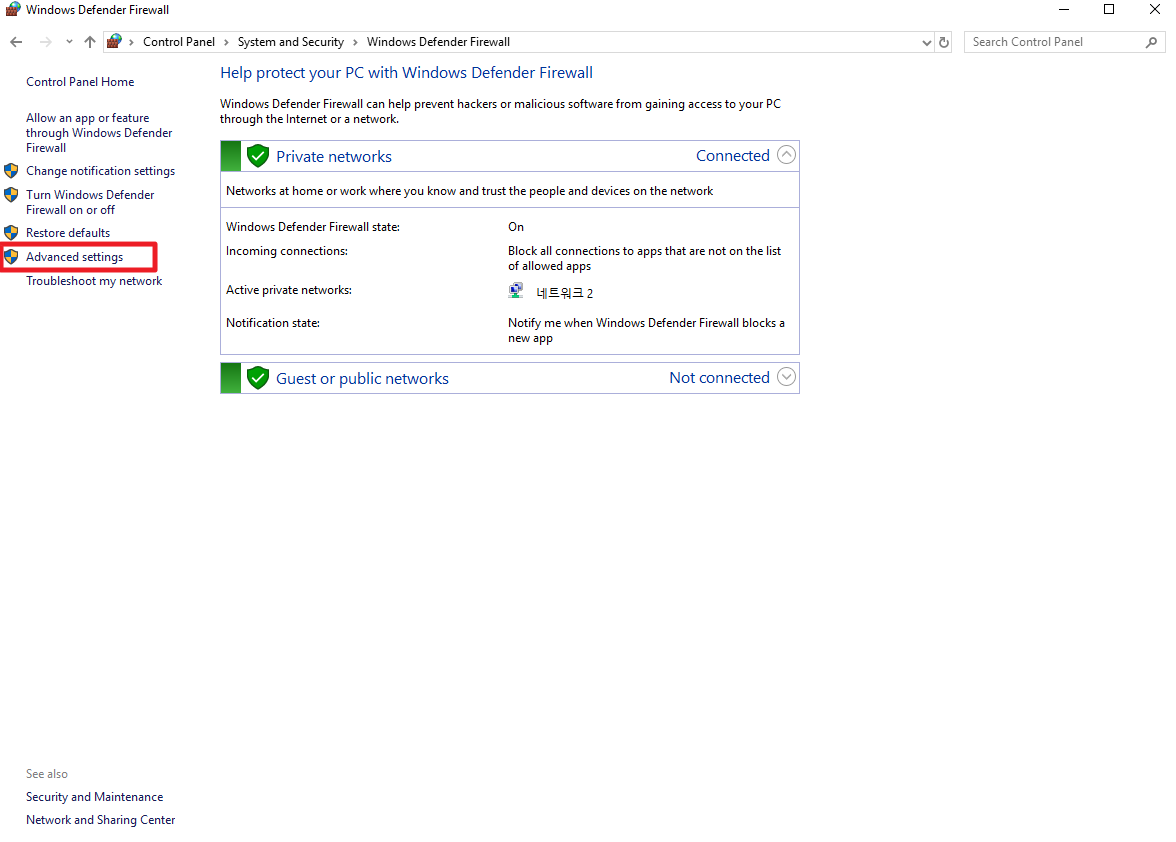This screenshot has height=842, width=1176.
Task: Click the shield icon beside Turn Windows Defender Firewall
Action: click(x=11, y=195)
